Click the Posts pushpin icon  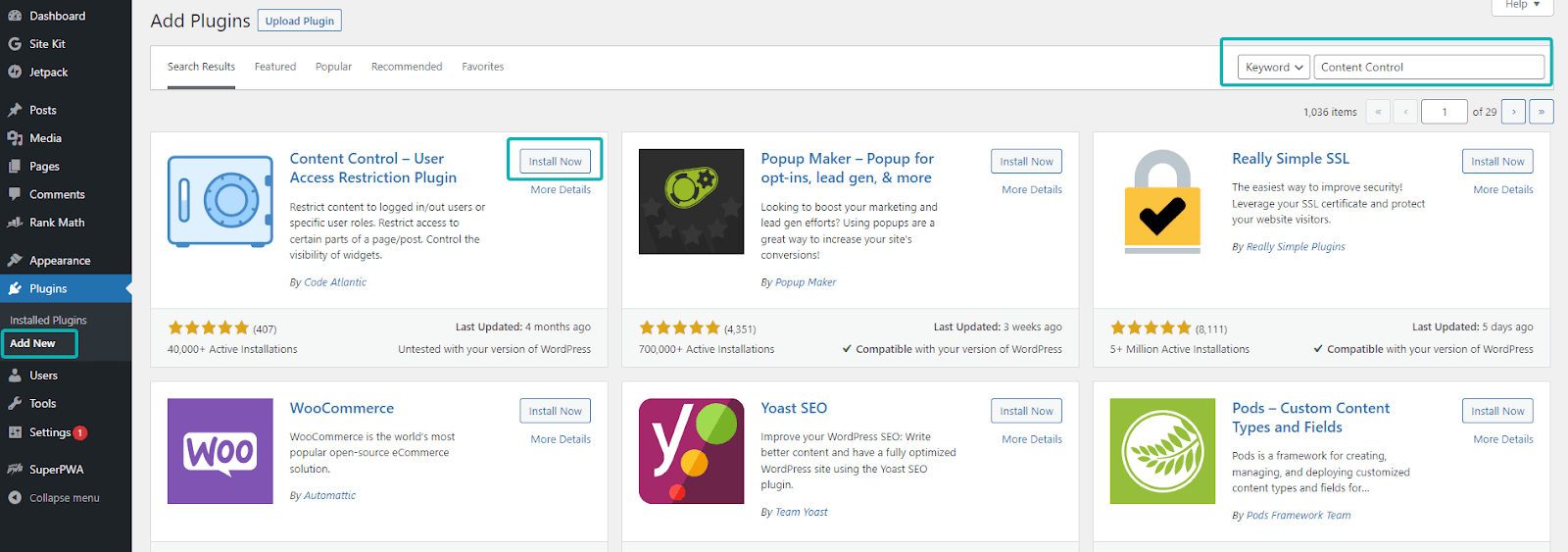[x=15, y=110]
